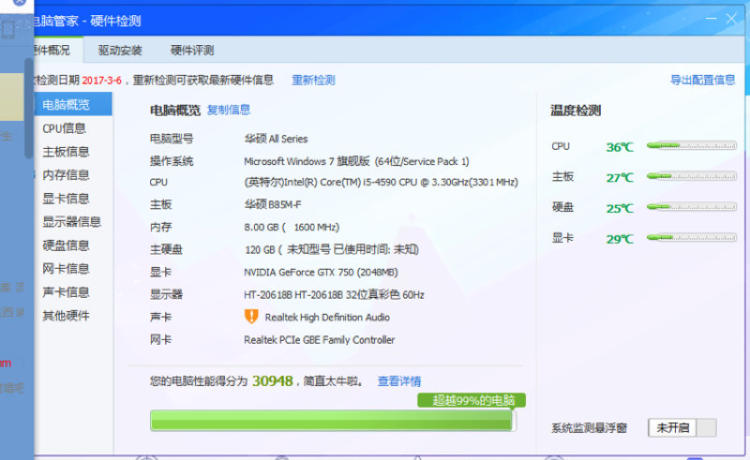
Task: Click the CPU temperature gauge bar
Action: 692,145
